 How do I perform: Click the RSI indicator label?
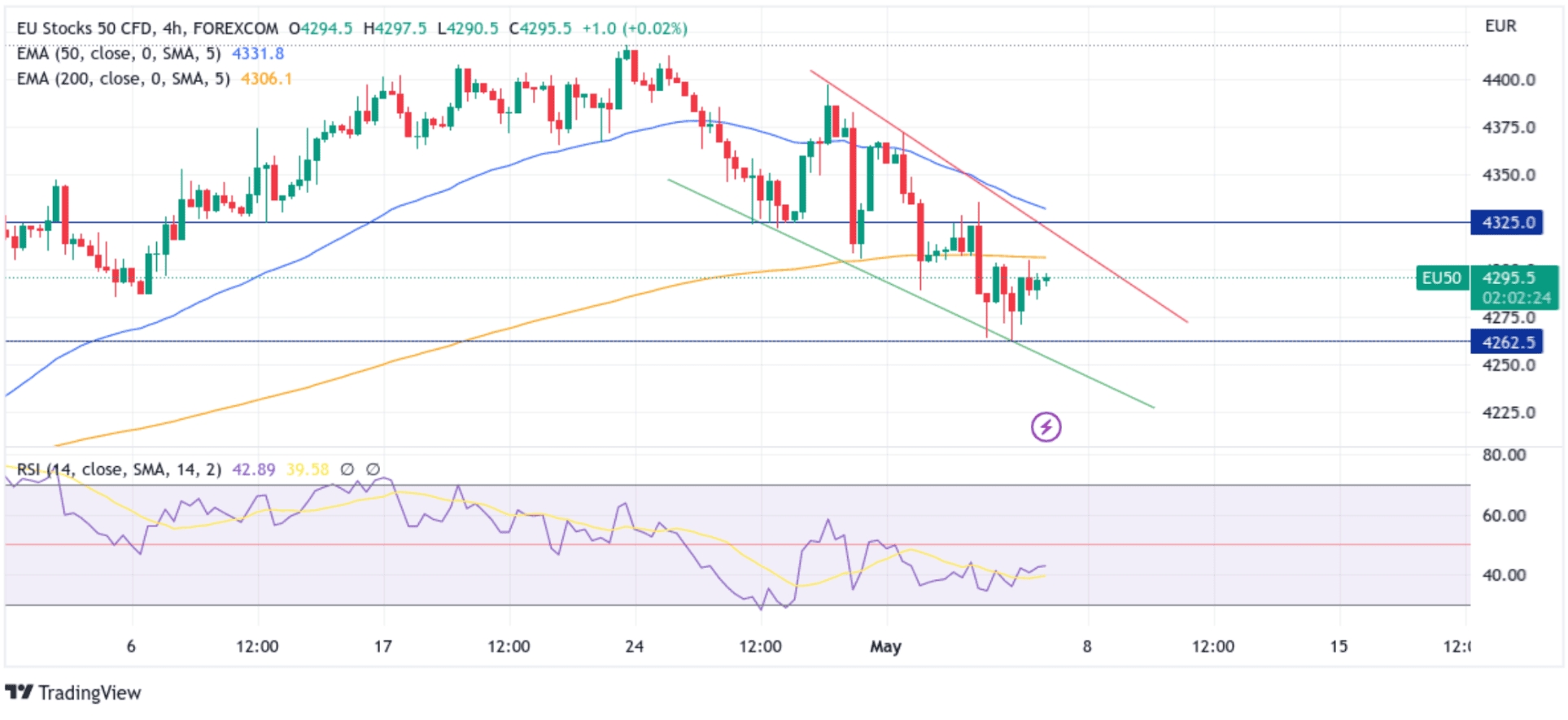(x=119, y=469)
